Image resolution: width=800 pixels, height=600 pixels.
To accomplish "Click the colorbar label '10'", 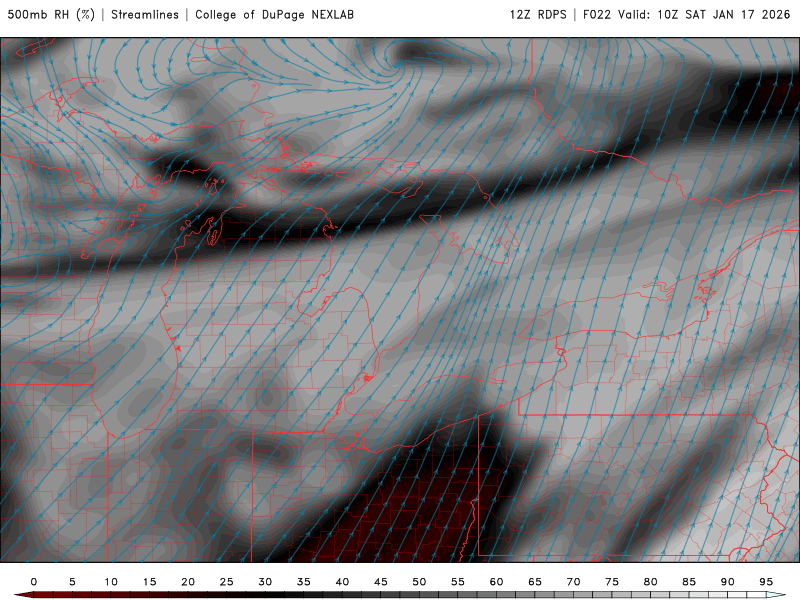I will (x=111, y=582).
